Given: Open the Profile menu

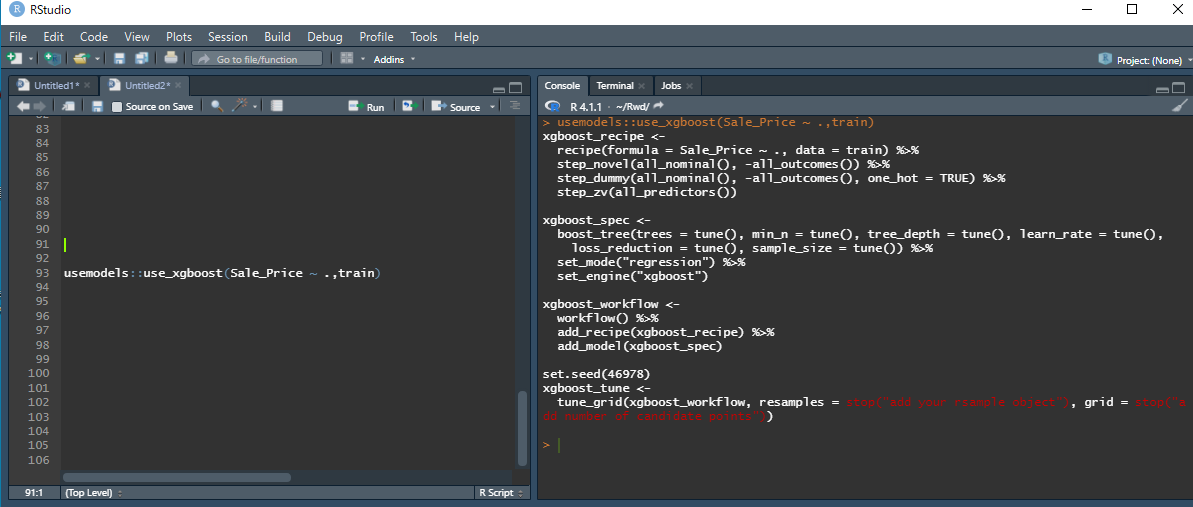Looking at the screenshot, I should point(377,37).
